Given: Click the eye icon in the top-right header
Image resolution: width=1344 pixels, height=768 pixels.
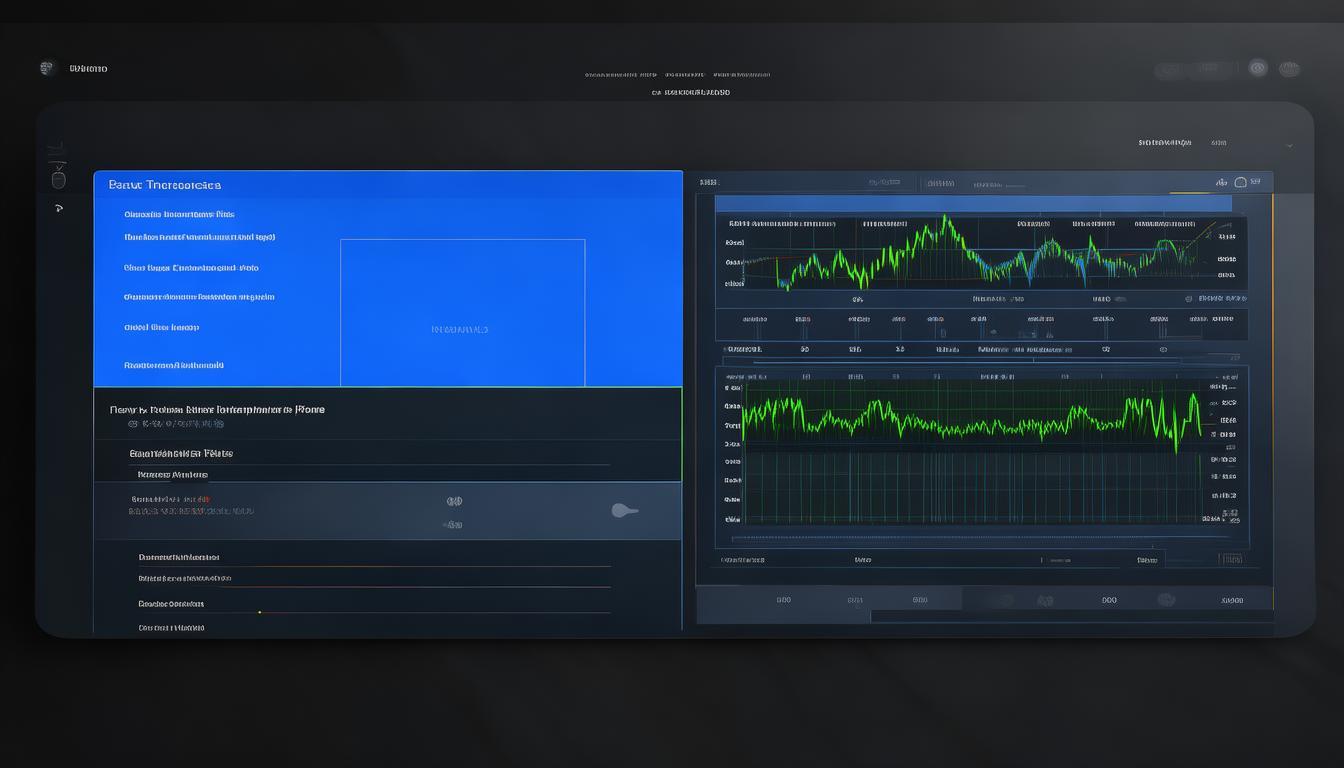Looking at the screenshot, I should tap(1258, 68).
